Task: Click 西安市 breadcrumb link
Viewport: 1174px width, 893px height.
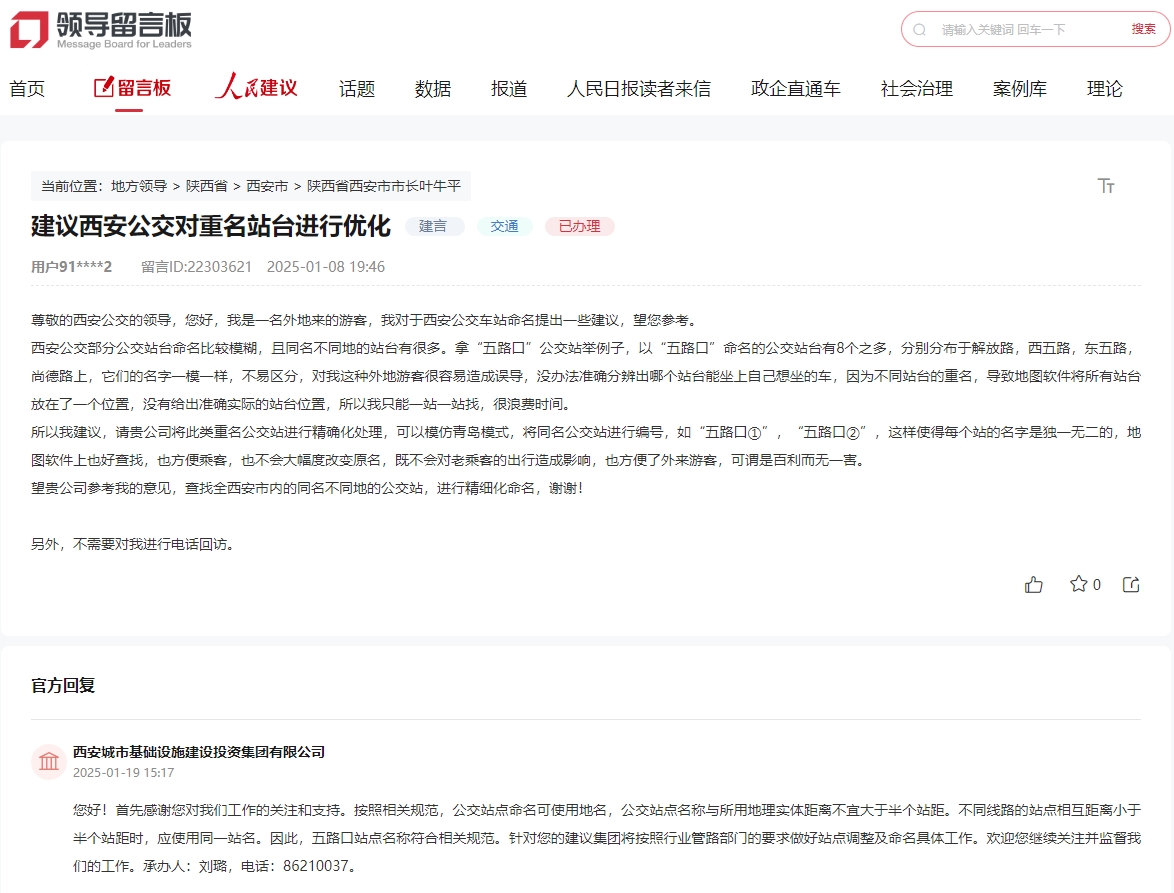Action: coord(267,186)
